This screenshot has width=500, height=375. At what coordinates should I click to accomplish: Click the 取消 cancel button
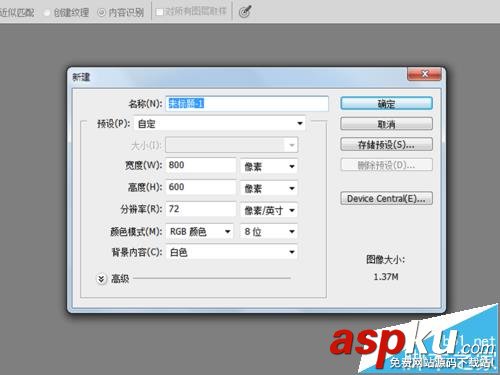click(x=387, y=124)
